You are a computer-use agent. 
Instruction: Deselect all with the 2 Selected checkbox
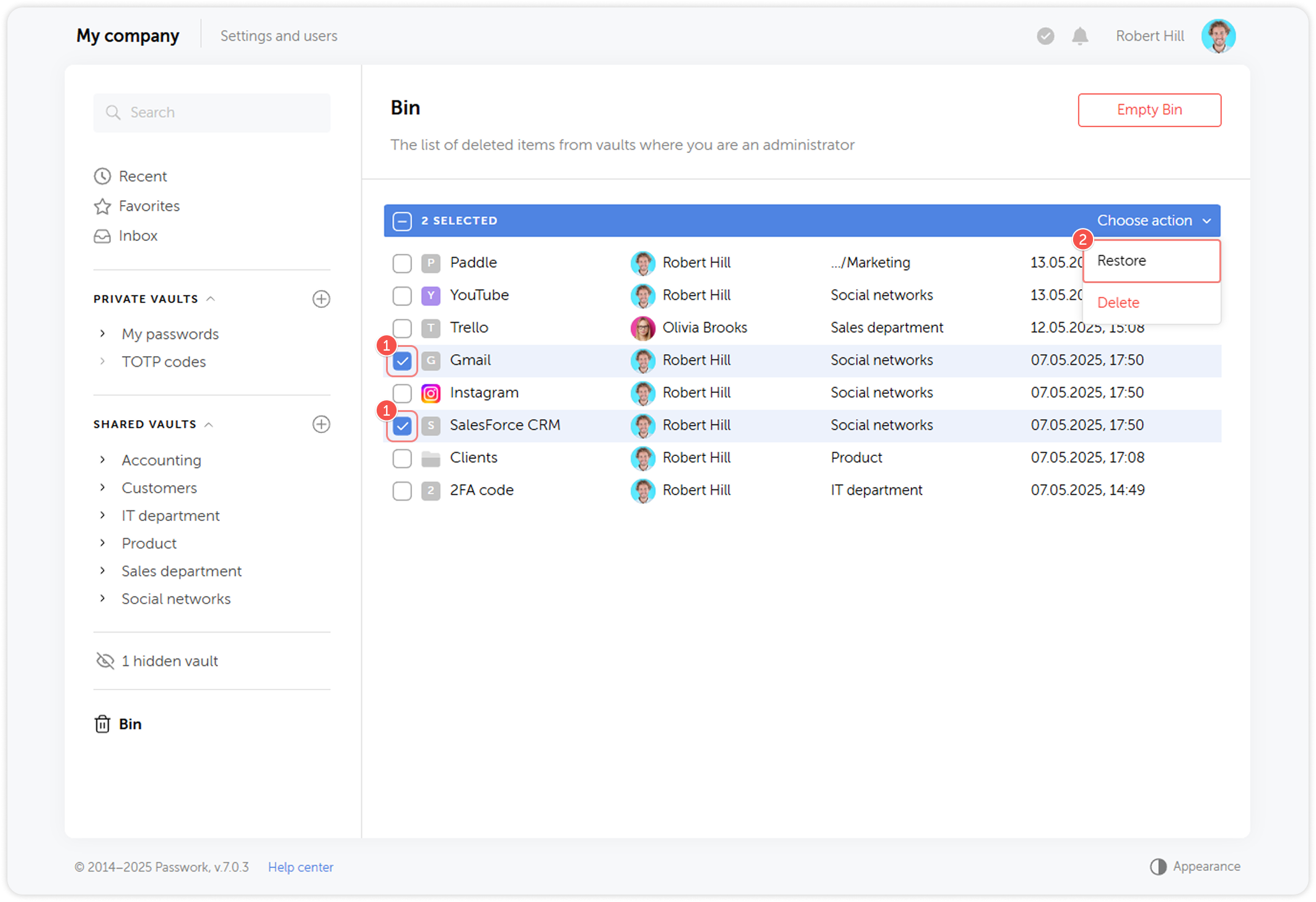pos(402,221)
